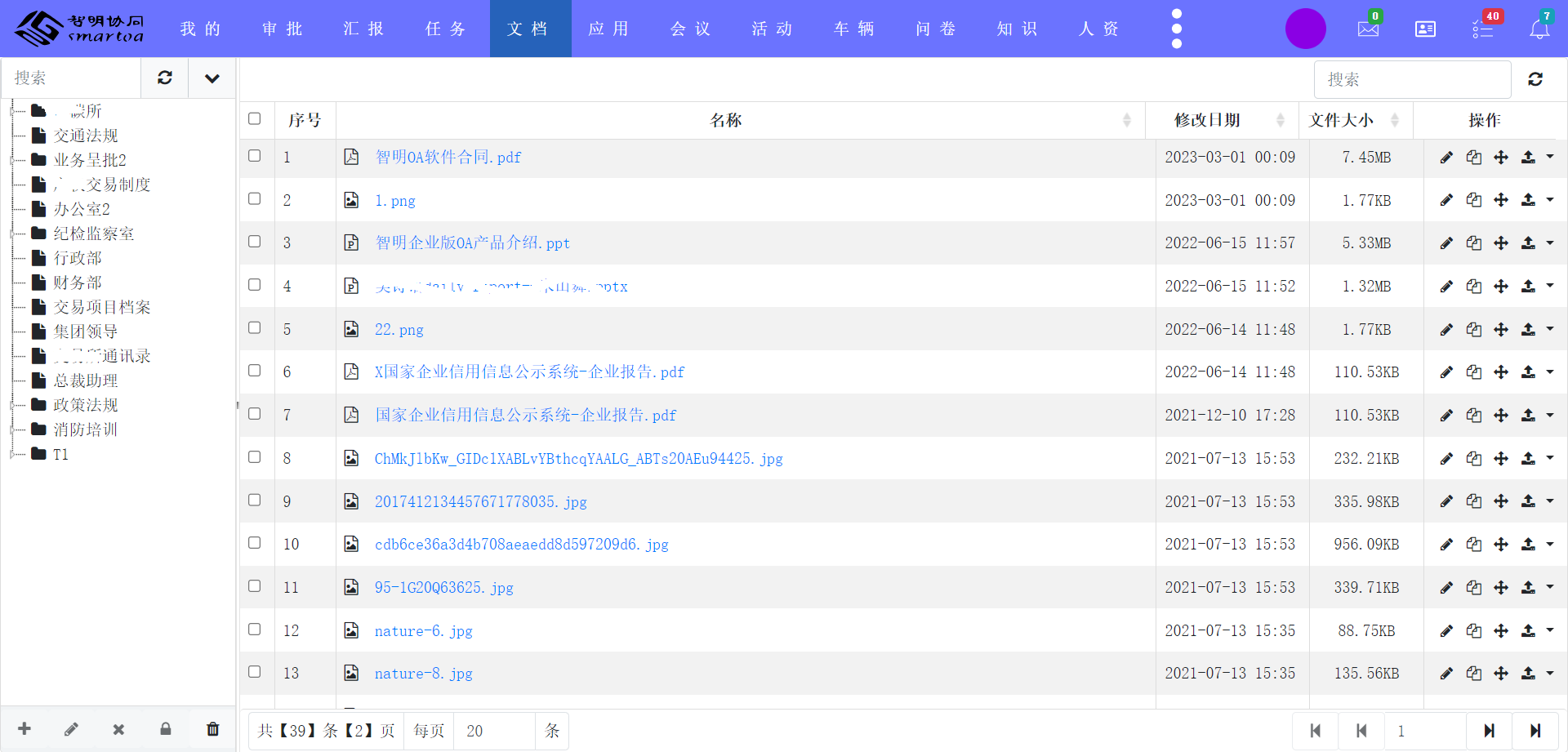
Task: Copy the 1.png file using copy icon
Action: (x=1473, y=200)
